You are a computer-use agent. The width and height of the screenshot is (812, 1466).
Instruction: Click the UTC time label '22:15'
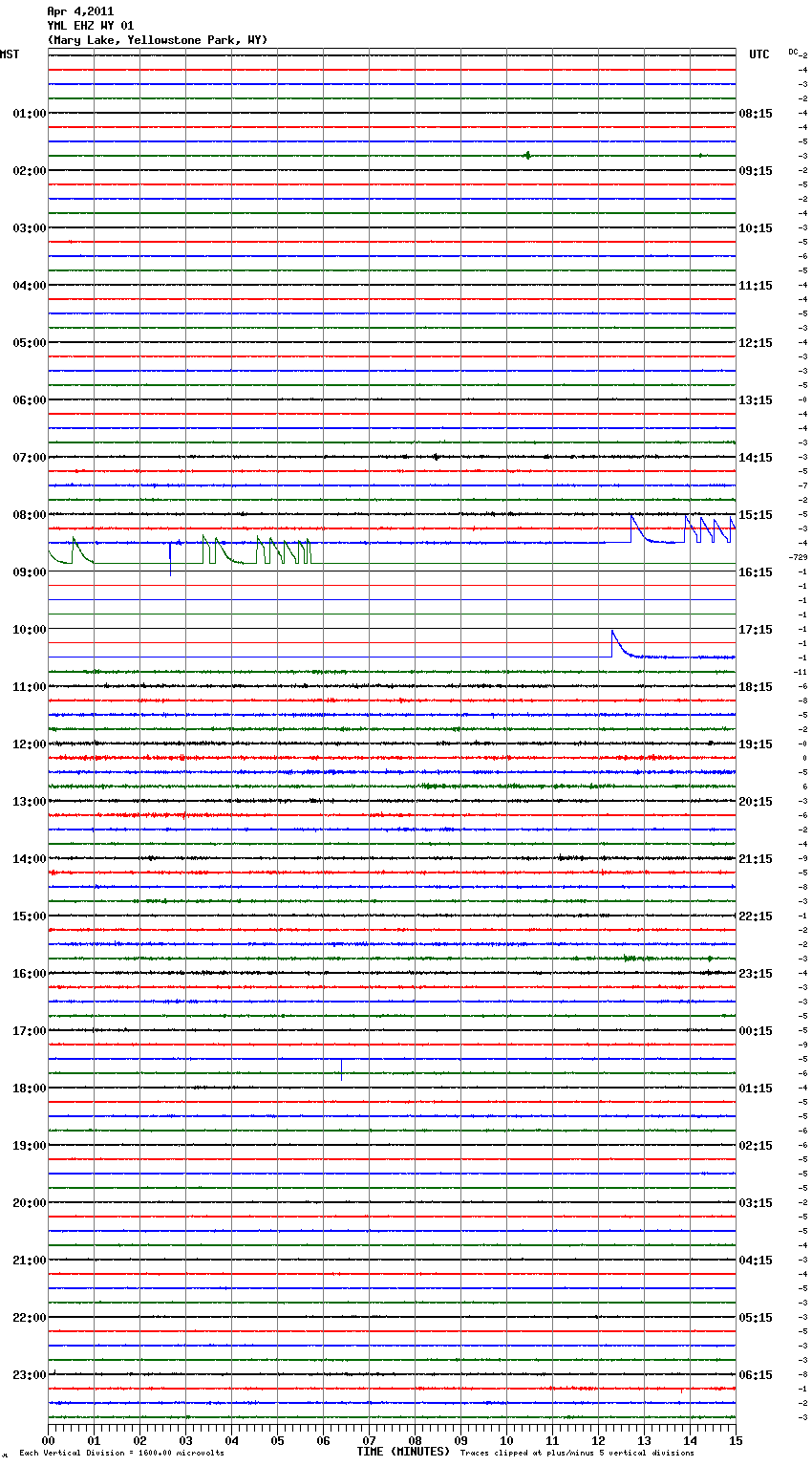(756, 916)
